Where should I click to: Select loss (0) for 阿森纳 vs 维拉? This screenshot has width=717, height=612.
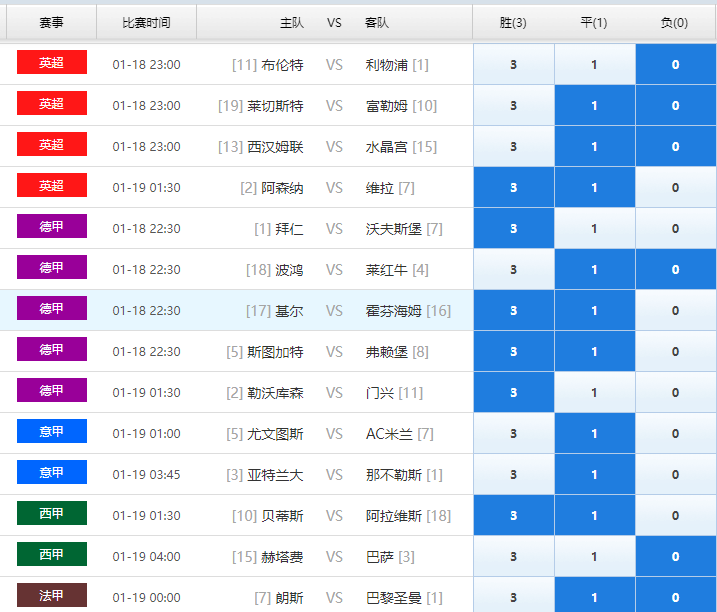click(675, 187)
